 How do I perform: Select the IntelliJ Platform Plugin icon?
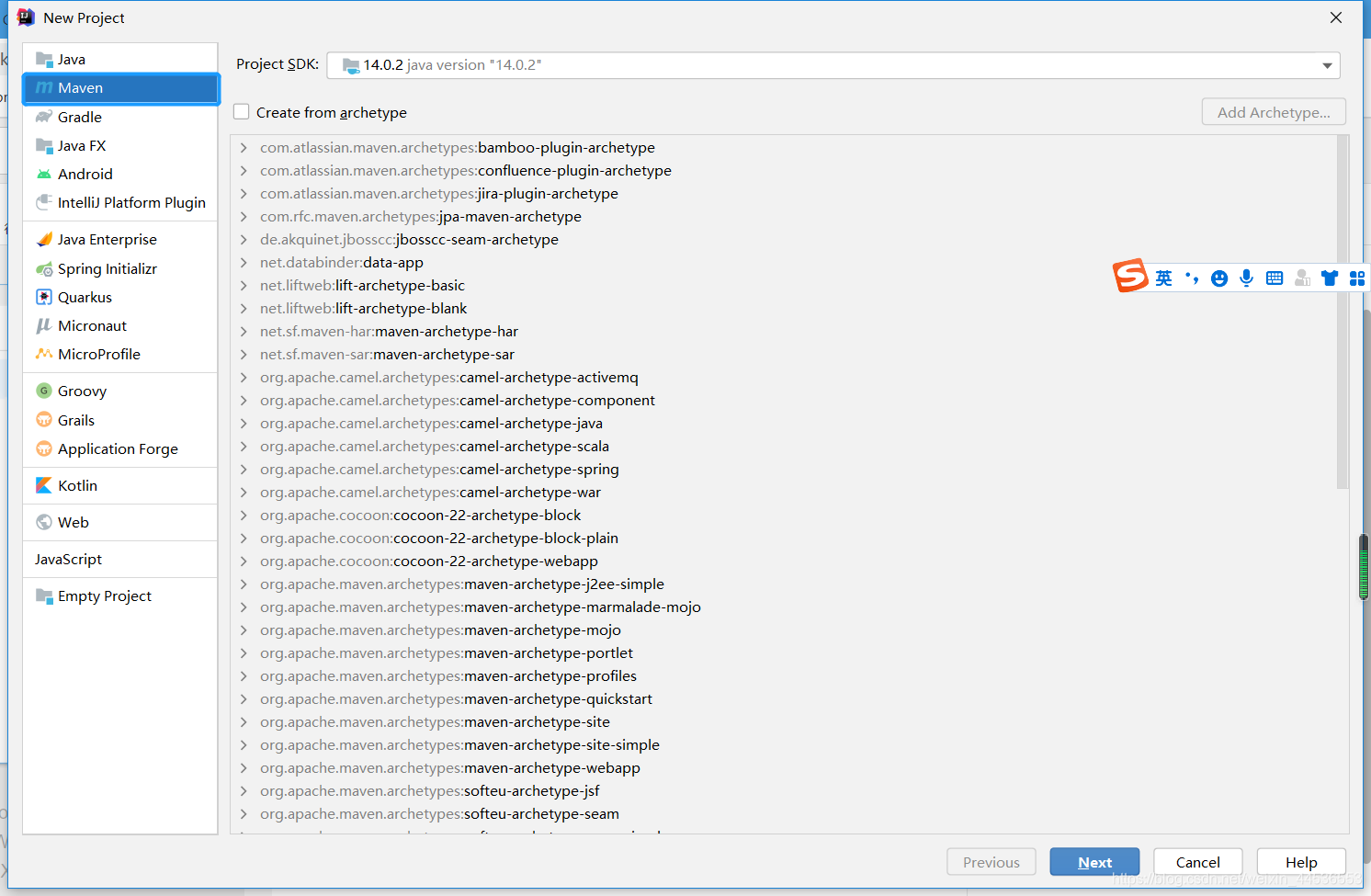(x=44, y=202)
